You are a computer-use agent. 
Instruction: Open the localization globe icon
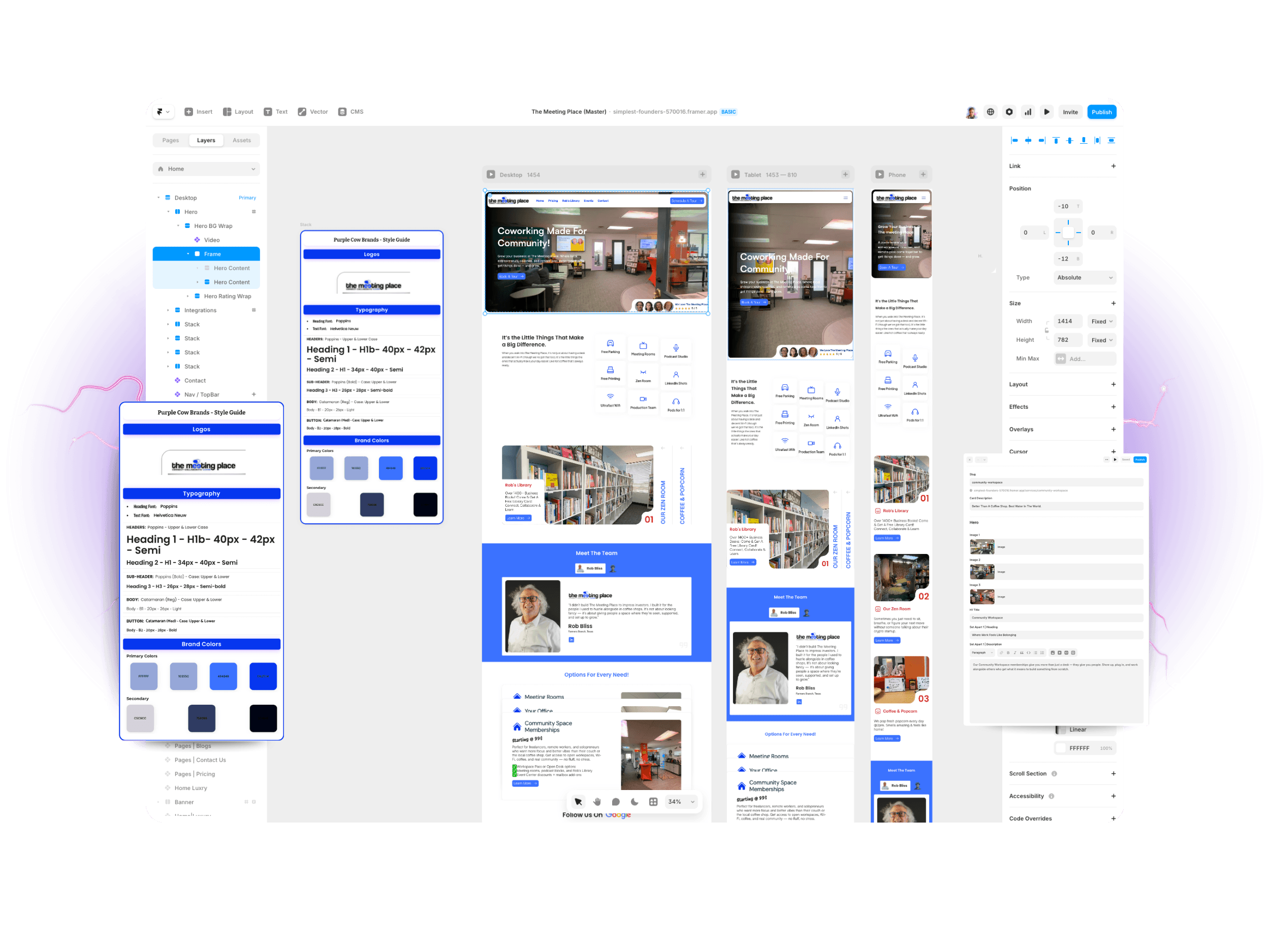[x=991, y=112]
